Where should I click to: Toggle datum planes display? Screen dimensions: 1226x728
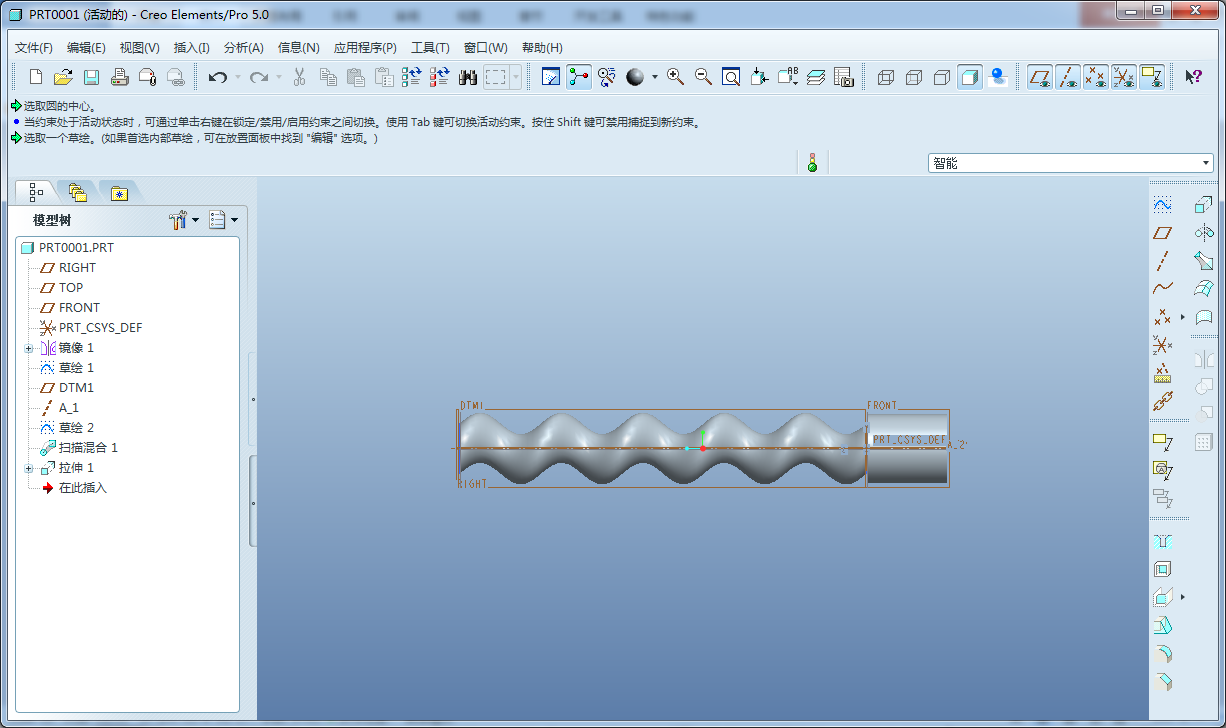pos(1040,77)
